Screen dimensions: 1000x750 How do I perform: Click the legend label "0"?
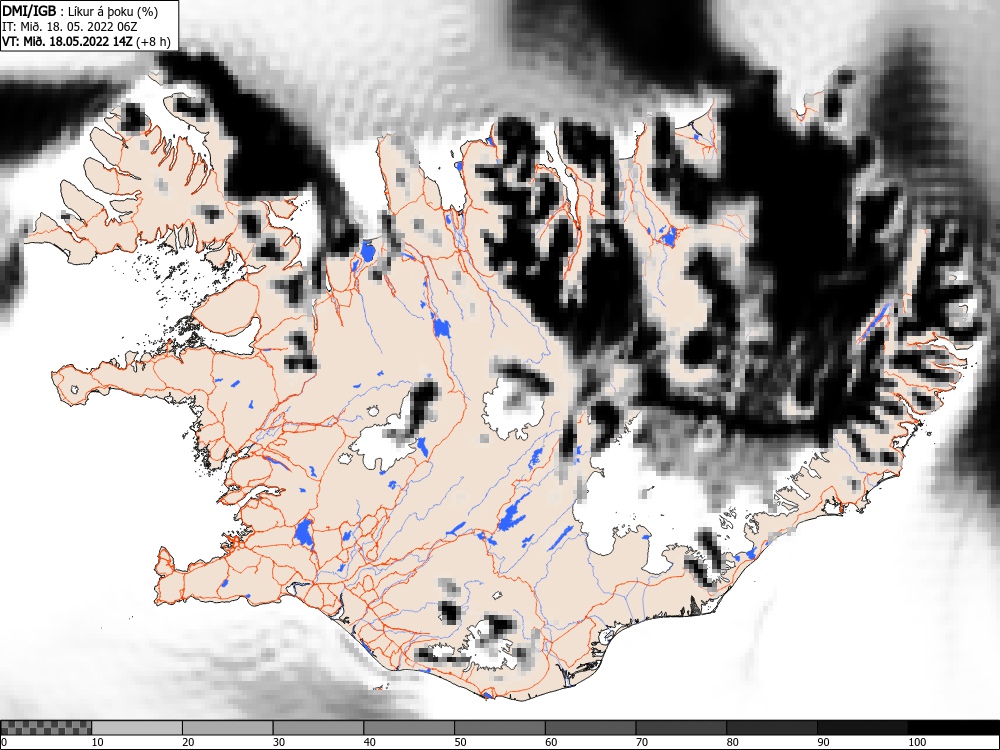point(4,742)
